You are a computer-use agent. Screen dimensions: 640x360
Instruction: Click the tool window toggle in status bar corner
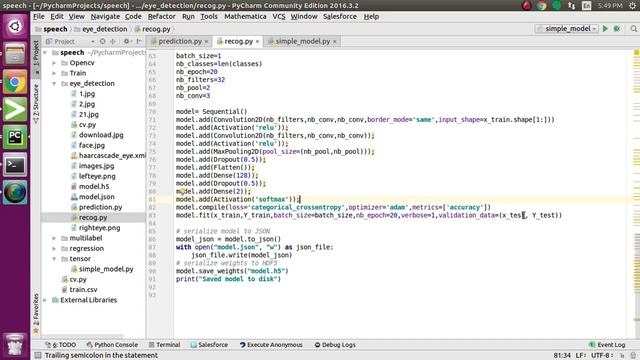point(38,356)
